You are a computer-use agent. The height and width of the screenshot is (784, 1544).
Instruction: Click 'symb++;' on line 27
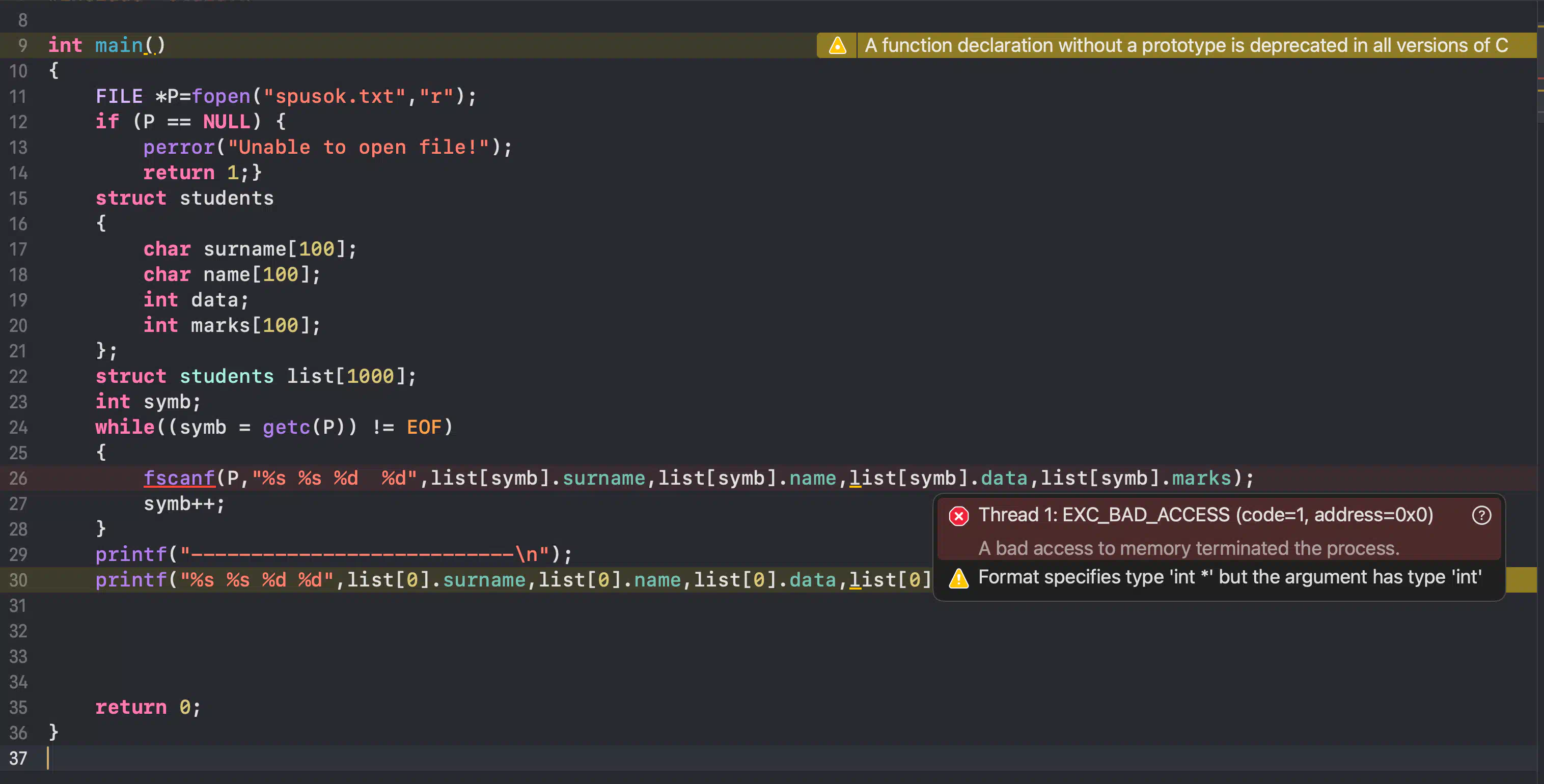[185, 504]
